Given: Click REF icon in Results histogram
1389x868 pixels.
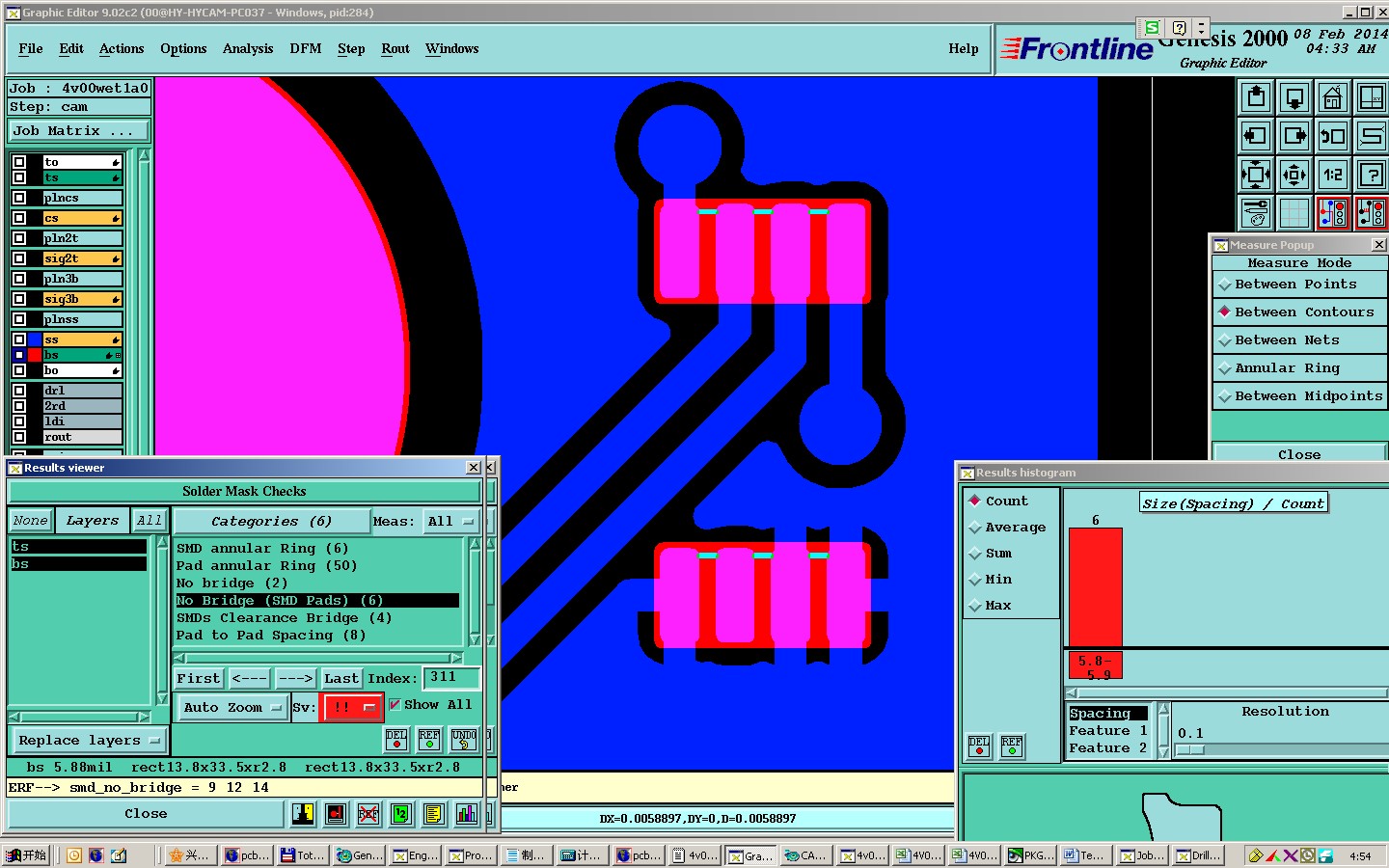Looking at the screenshot, I should [x=1012, y=746].
